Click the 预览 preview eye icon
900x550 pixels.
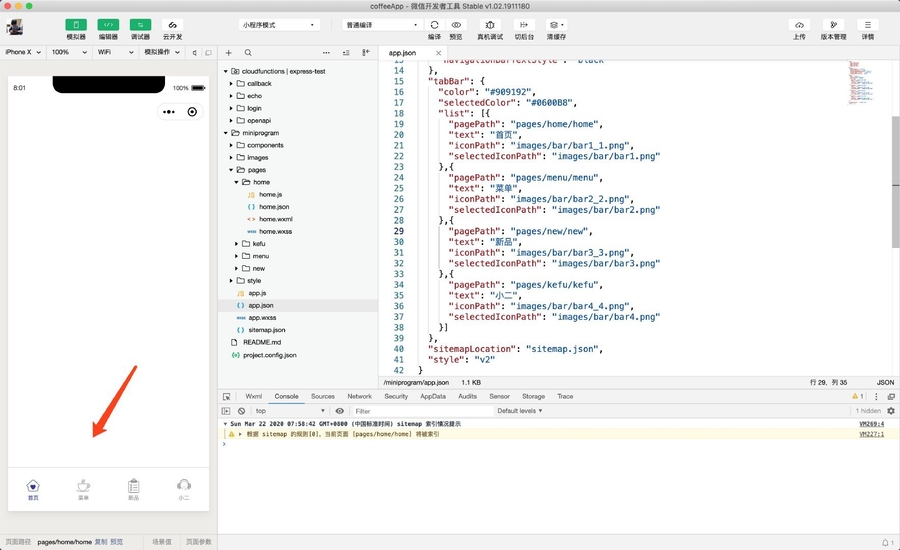pyautogui.click(x=456, y=25)
